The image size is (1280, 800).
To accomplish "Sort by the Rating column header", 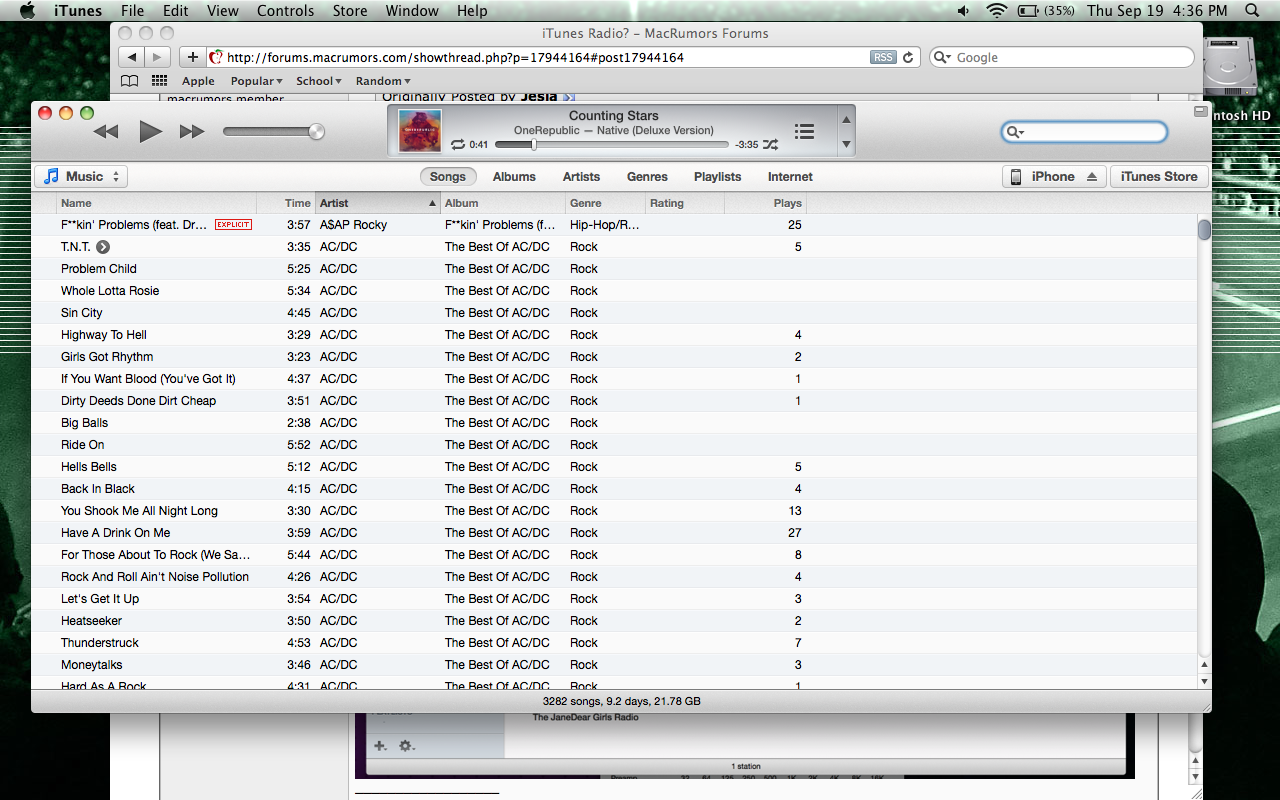I will 685,203.
